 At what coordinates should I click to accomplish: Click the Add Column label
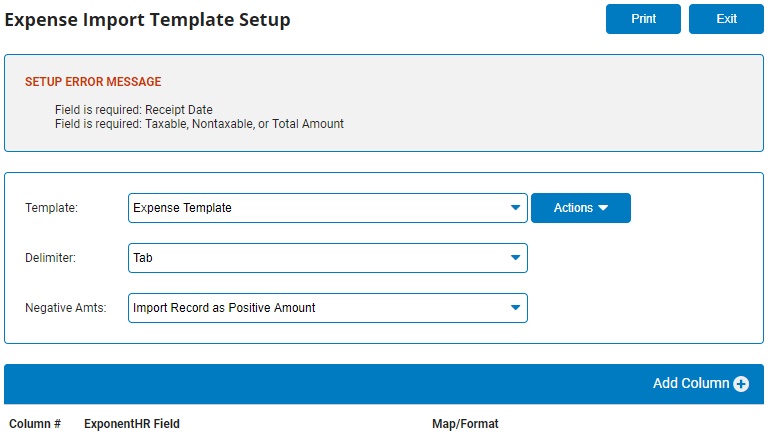(690, 384)
